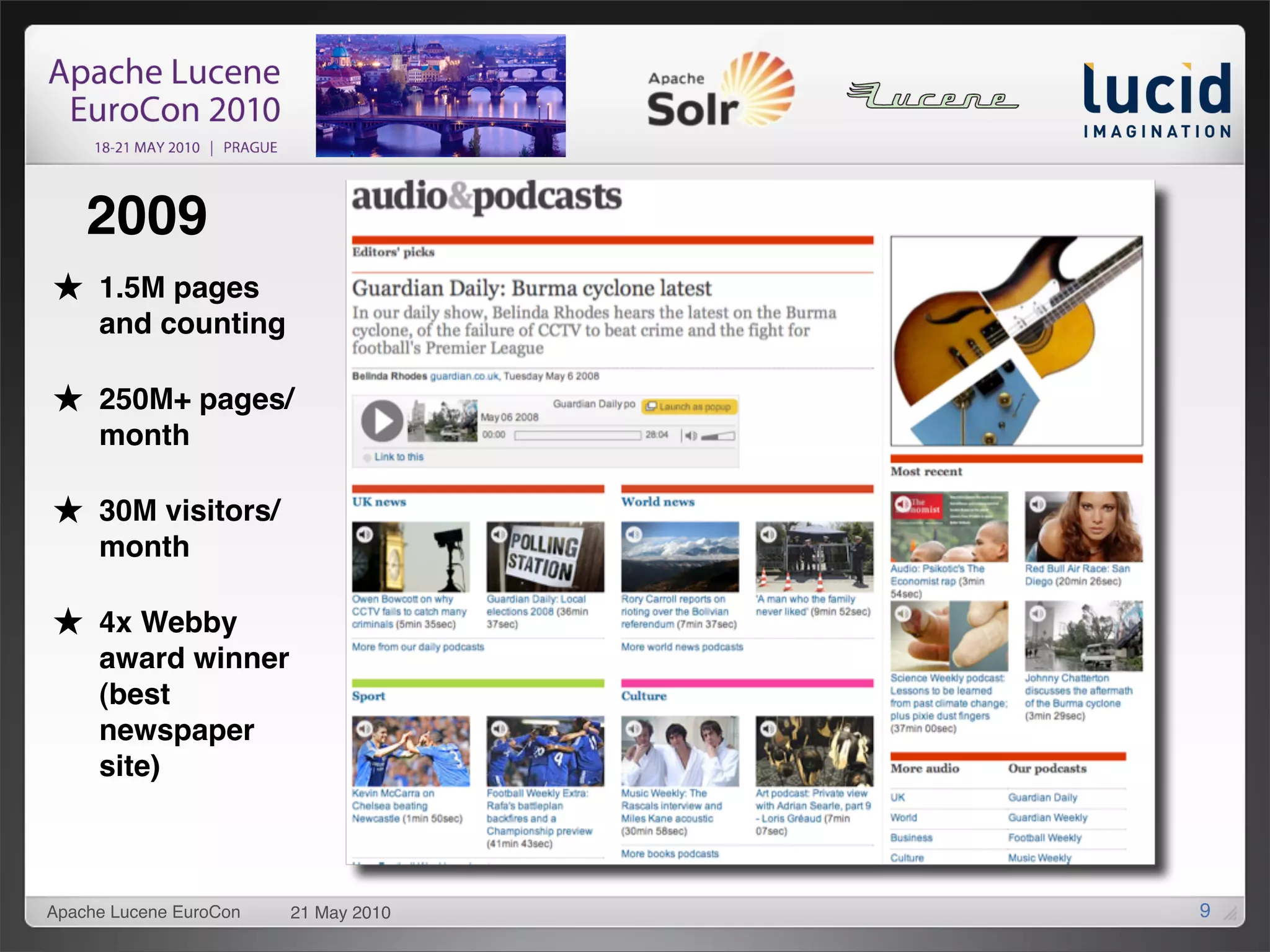Click audio icon on The Rascals thumbnail

634,729
